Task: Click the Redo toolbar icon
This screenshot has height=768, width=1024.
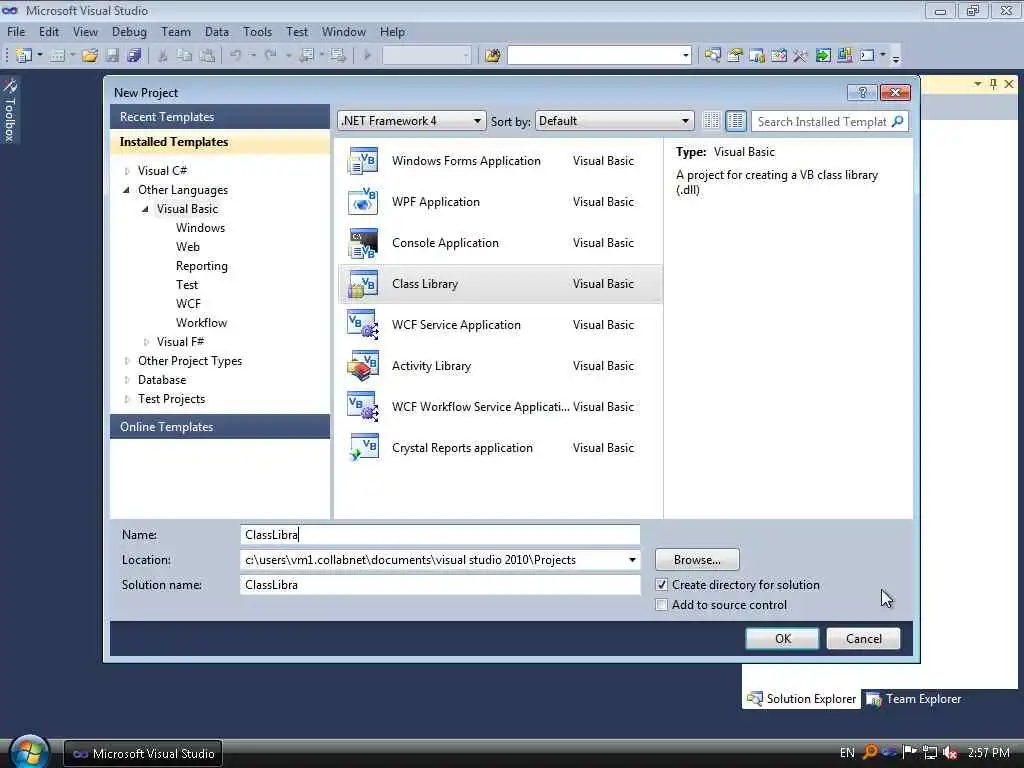Action: (270, 56)
